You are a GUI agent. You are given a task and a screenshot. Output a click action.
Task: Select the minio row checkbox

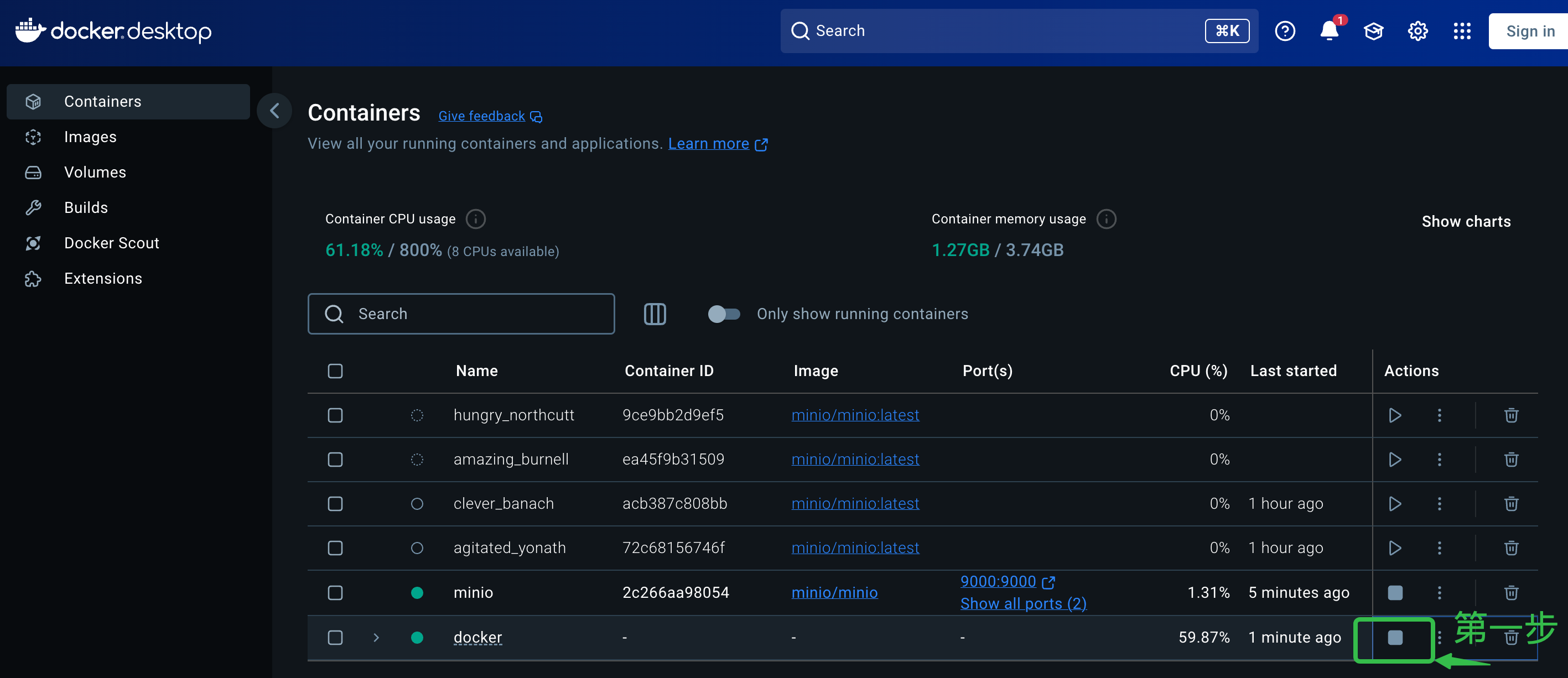click(x=335, y=593)
